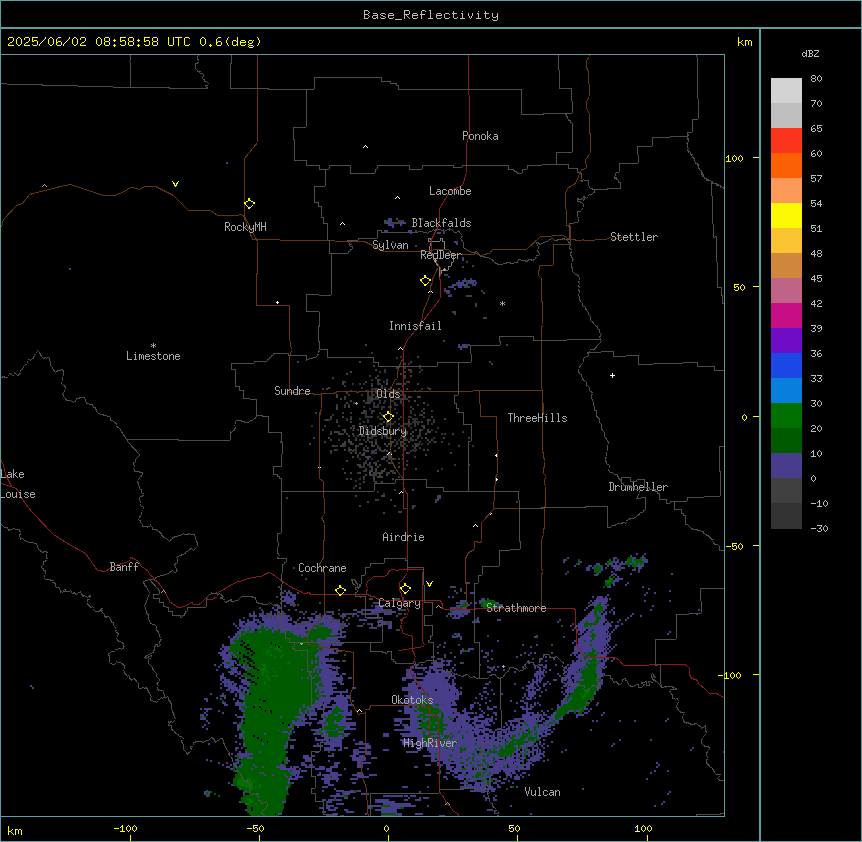Click the 60 dBZ orange legend swatch

(786, 165)
